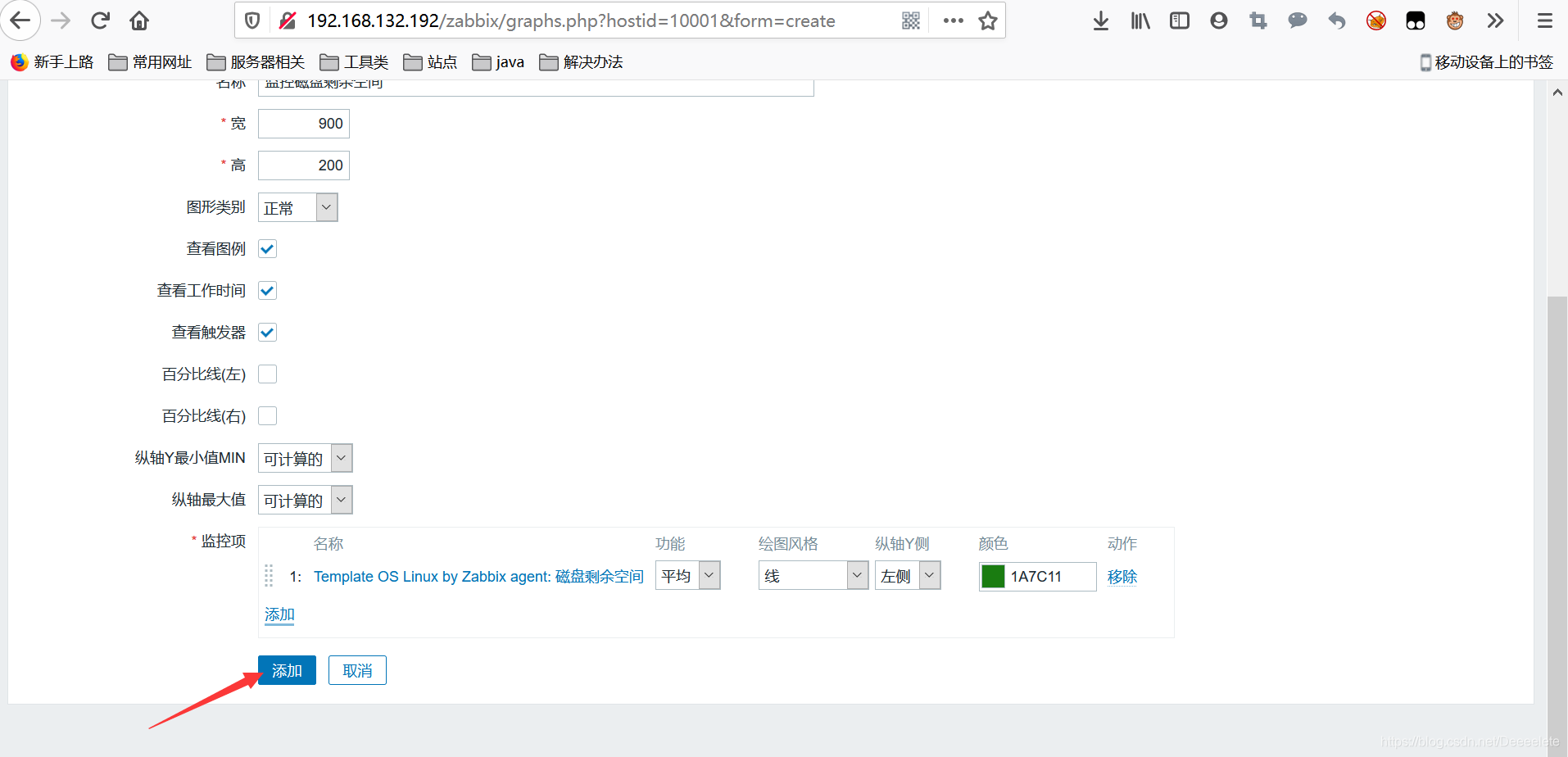The image size is (1568, 757).
Task: Click the screenshot crop tool icon
Action: pos(1258,20)
